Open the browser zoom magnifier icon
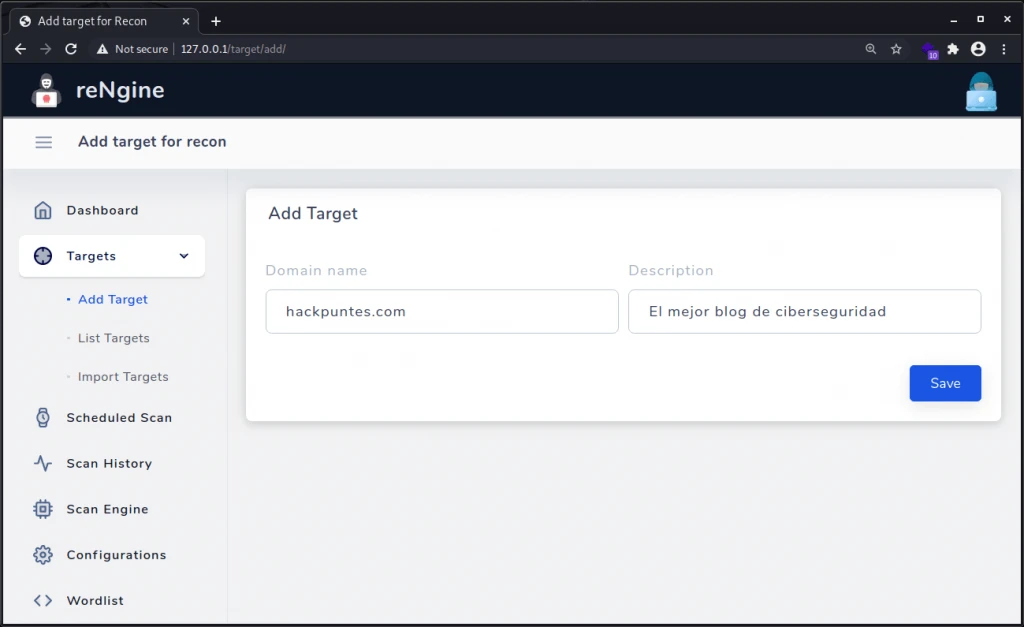 point(871,49)
